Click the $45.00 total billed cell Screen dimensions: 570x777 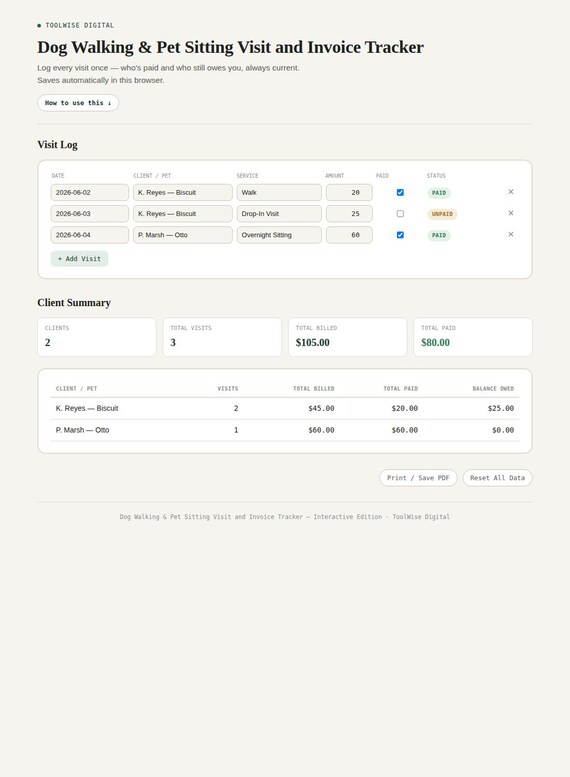(321, 408)
